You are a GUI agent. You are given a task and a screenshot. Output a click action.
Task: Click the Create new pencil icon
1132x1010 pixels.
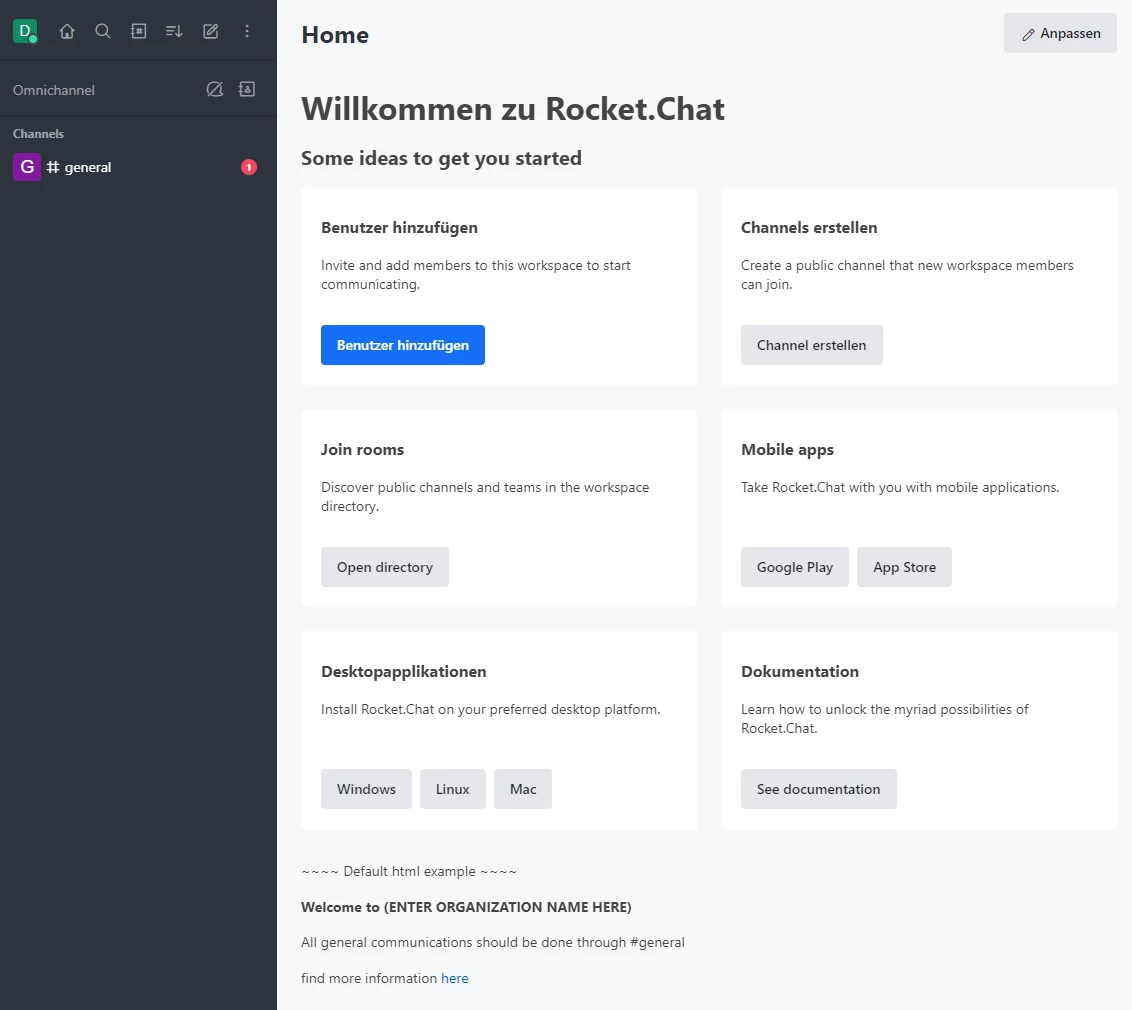[x=211, y=31]
